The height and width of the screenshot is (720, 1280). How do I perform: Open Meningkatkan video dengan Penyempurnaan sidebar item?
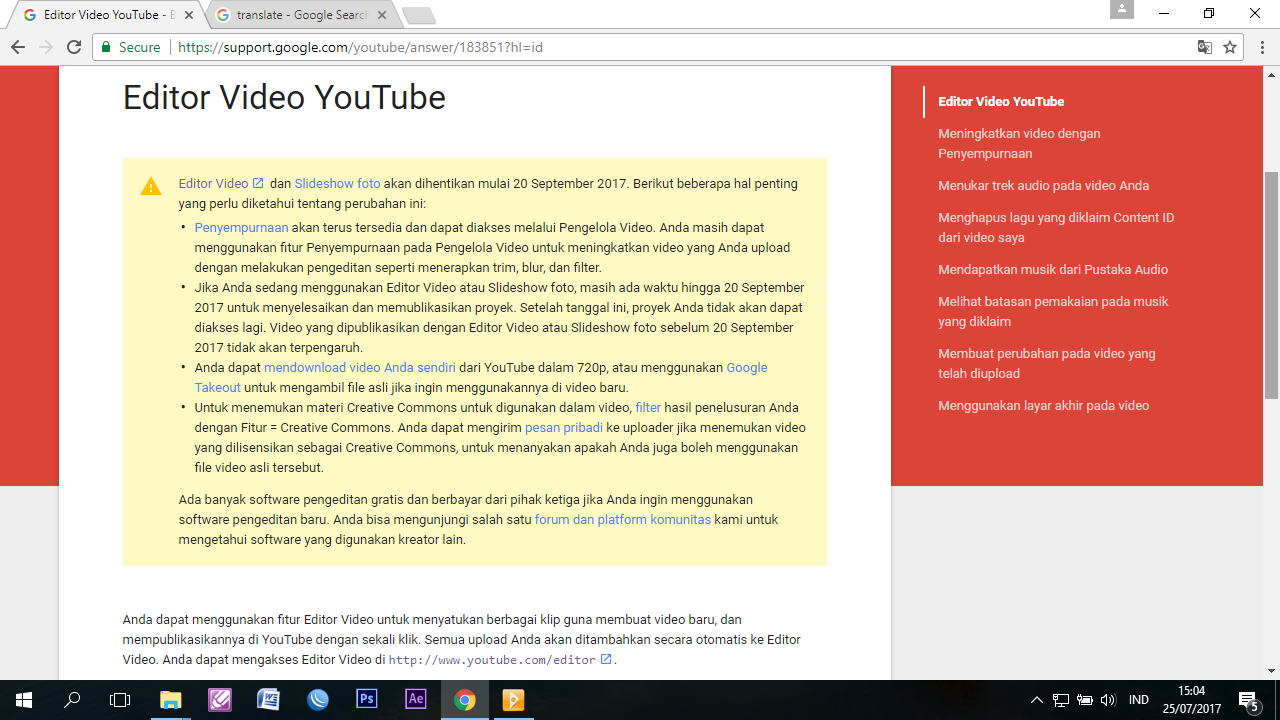coord(1019,144)
